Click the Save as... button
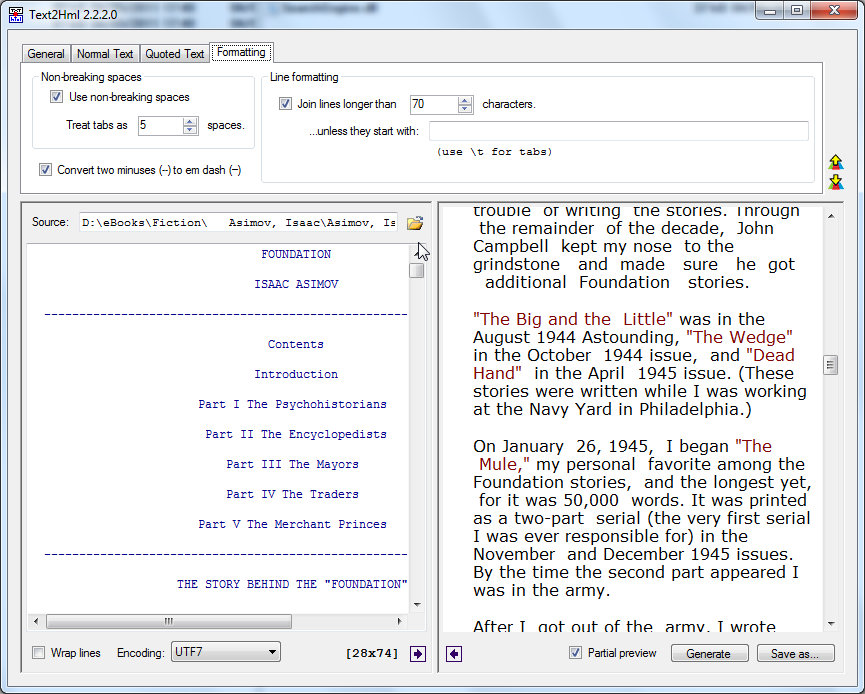 coord(795,653)
